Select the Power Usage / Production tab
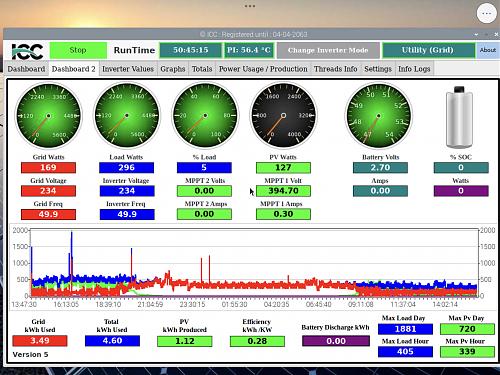Screen dimensions: 500x375 263,69
